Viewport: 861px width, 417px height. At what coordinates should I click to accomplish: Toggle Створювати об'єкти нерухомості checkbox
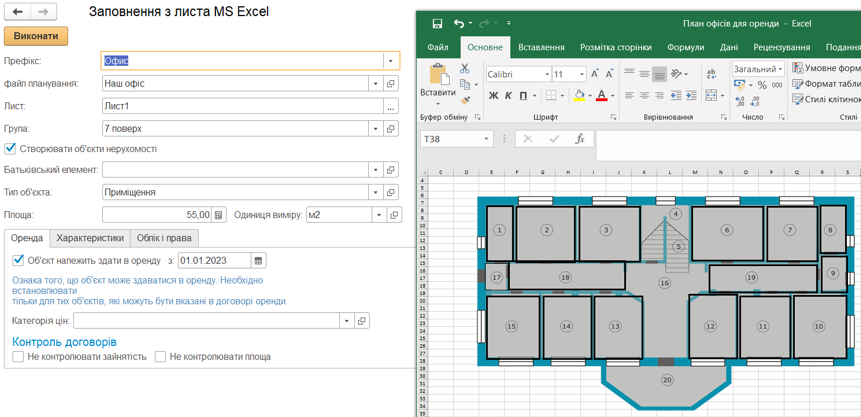tap(9, 148)
